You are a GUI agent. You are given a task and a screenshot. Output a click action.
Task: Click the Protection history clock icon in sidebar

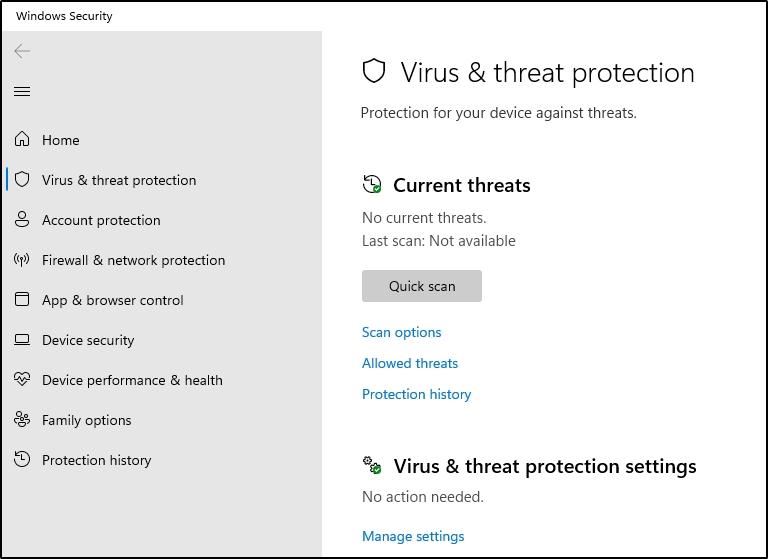pyautogui.click(x=22, y=460)
